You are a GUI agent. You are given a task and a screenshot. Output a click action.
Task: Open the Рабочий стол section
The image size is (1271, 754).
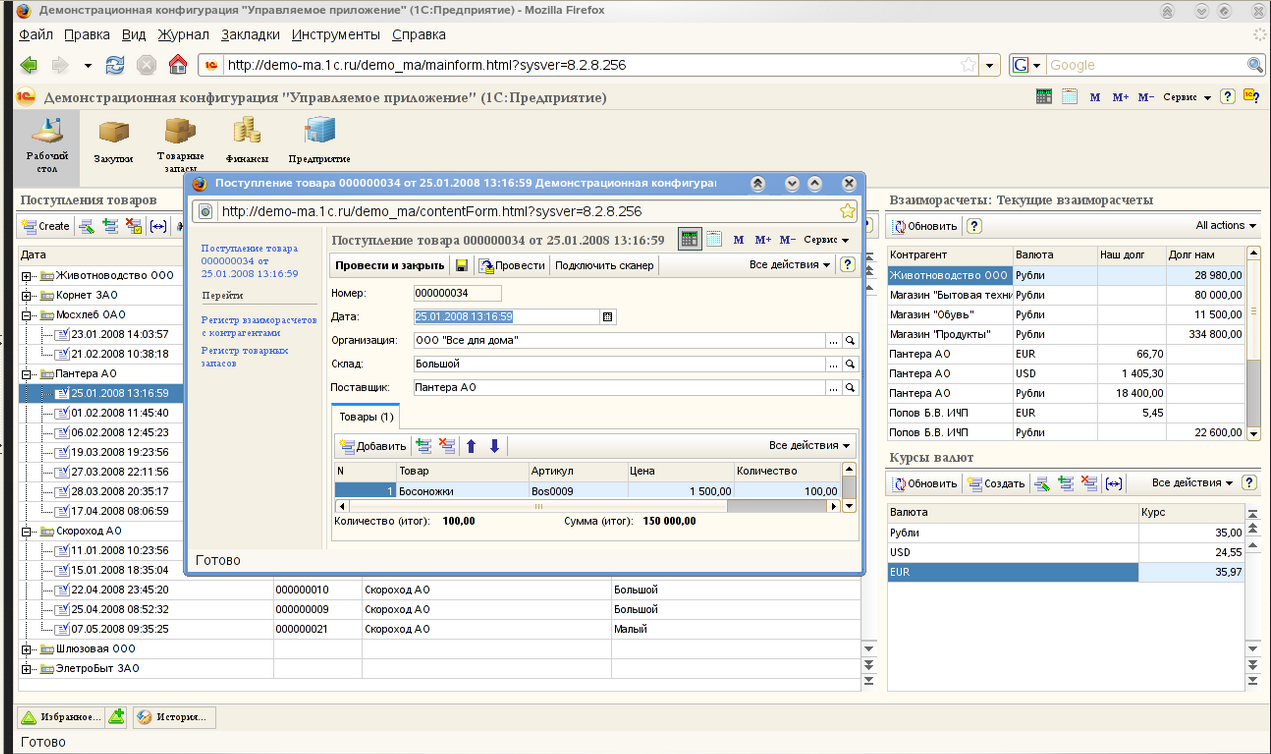click(x=47, y=146)
